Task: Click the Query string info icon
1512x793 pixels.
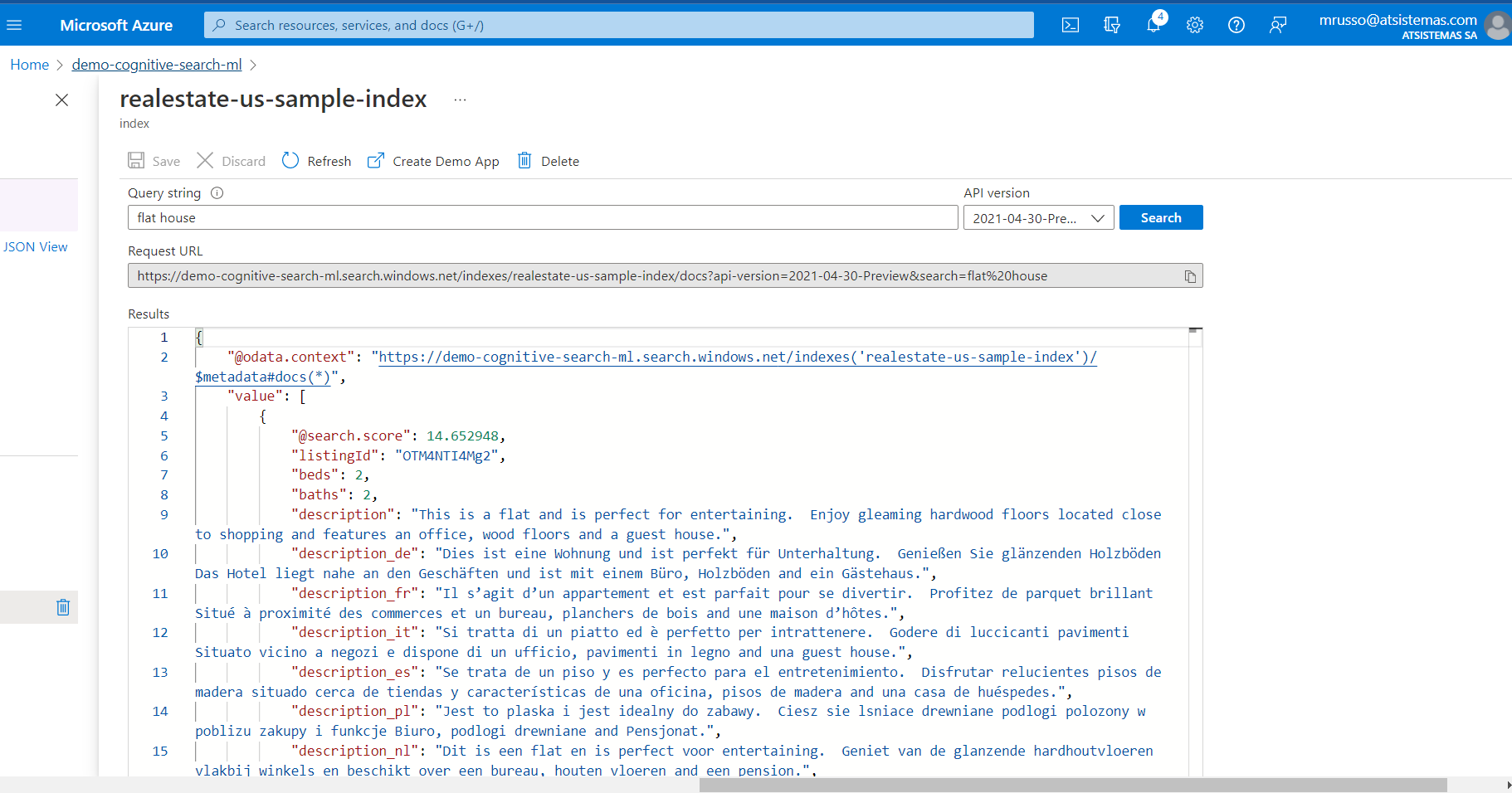Action: click(x=217, y=193)
